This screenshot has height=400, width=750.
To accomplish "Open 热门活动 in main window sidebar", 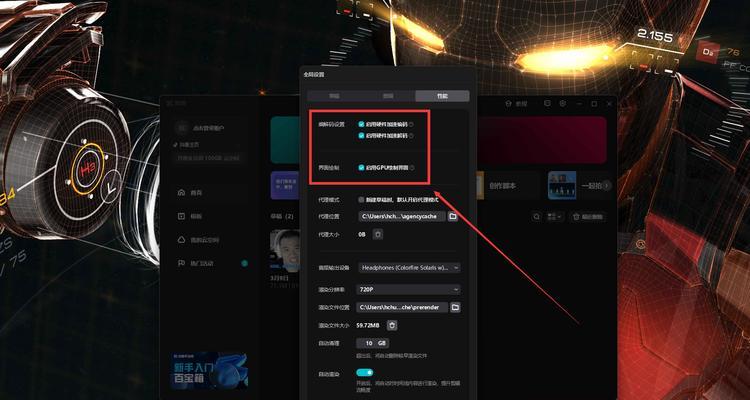I will point(202,263).
